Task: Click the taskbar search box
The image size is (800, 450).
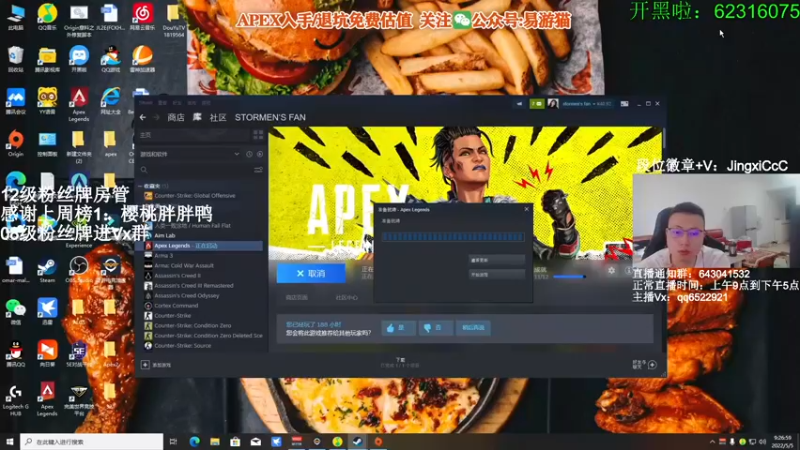Action: pos(92,442)
